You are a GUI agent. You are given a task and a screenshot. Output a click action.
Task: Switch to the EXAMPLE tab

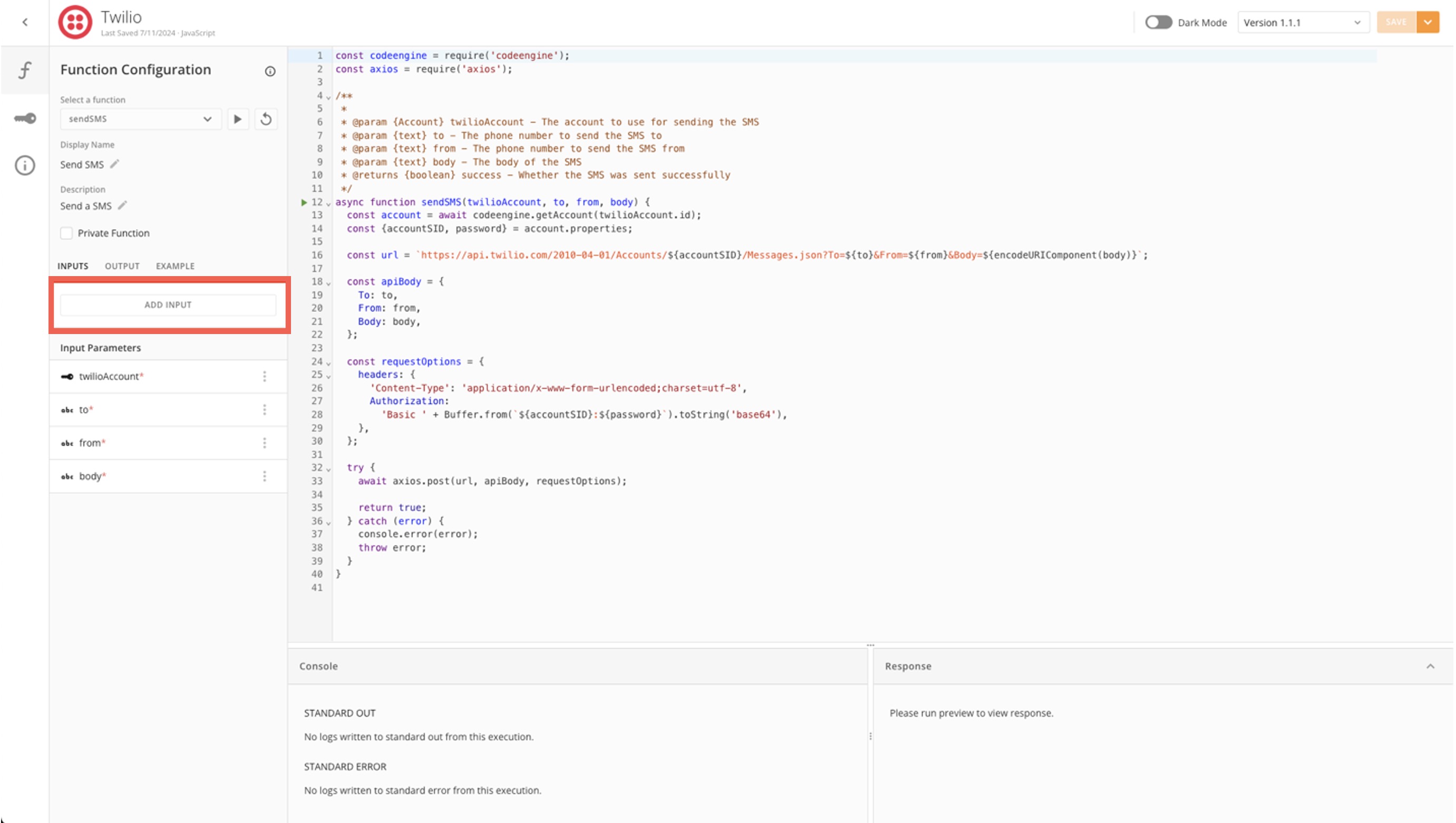click(174, 266)
